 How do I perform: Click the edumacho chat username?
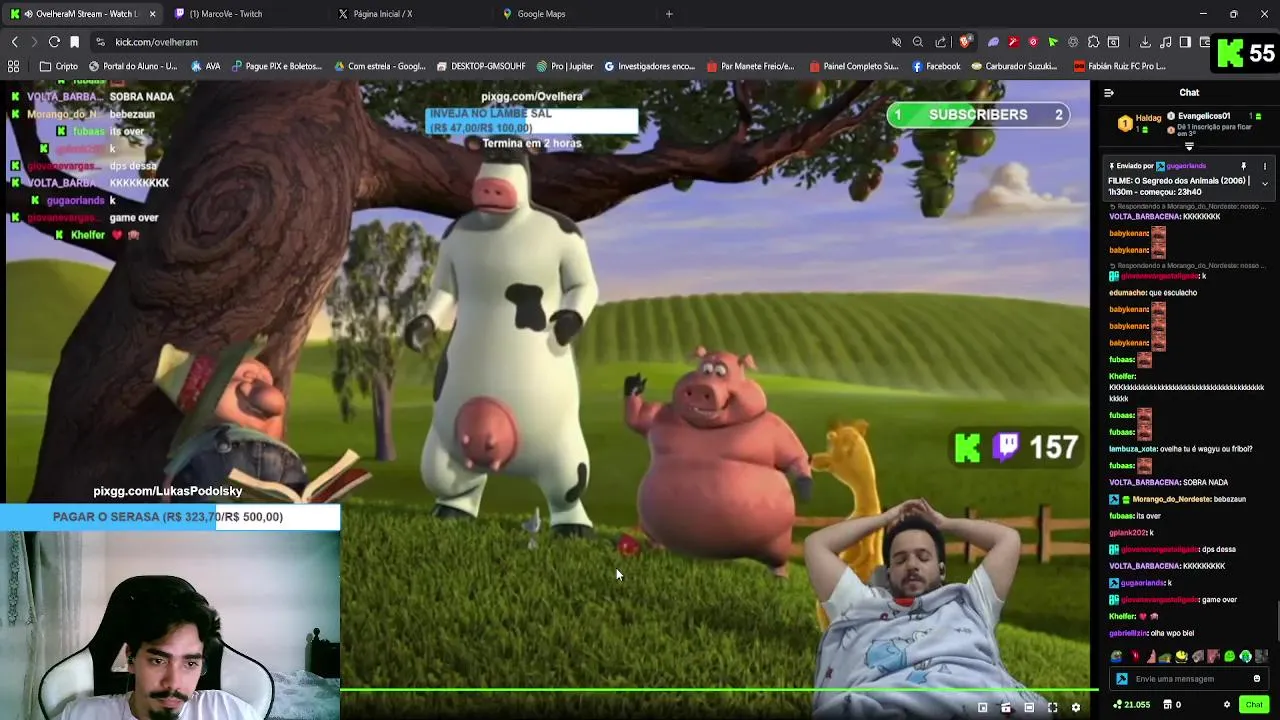click(1127, 293)
